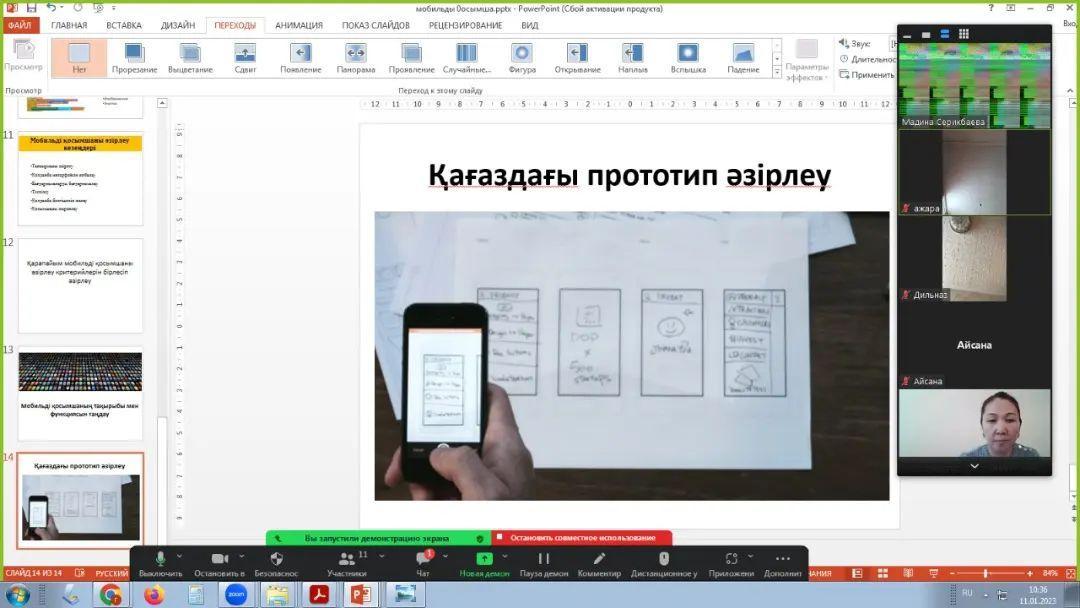The height and width of the screenshot is (608, 1080).
Task: Click the Save icon in quick access toolbar
Action: pos(31,8)
